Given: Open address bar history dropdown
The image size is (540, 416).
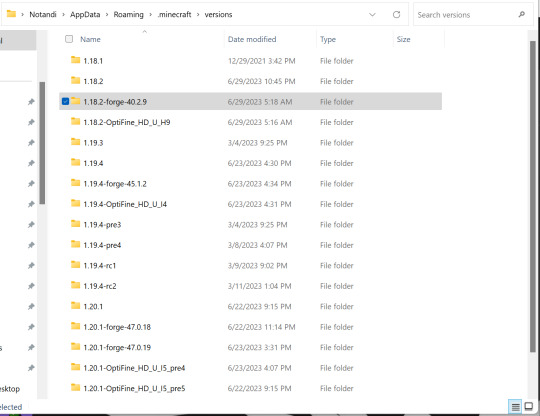Looking at the screenshot, I should pos(372,14).
